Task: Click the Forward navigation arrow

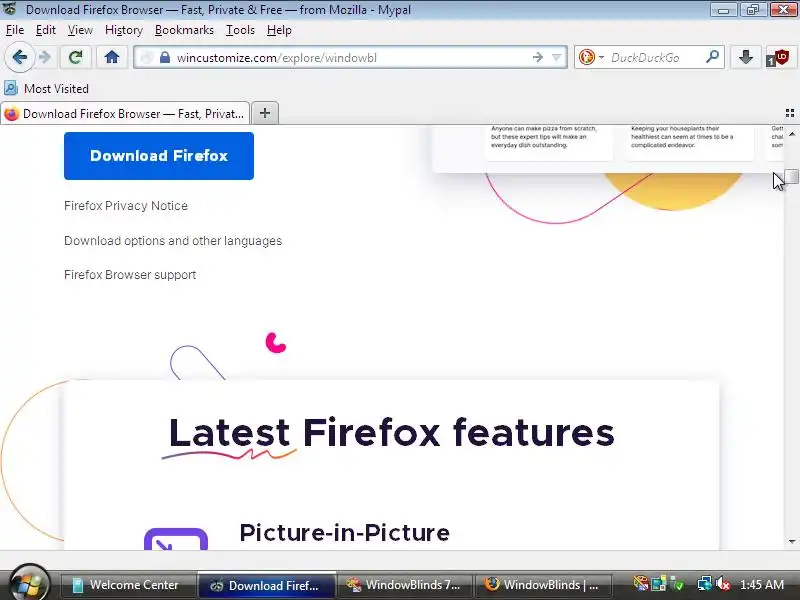Action: click(x=45, y=57)
